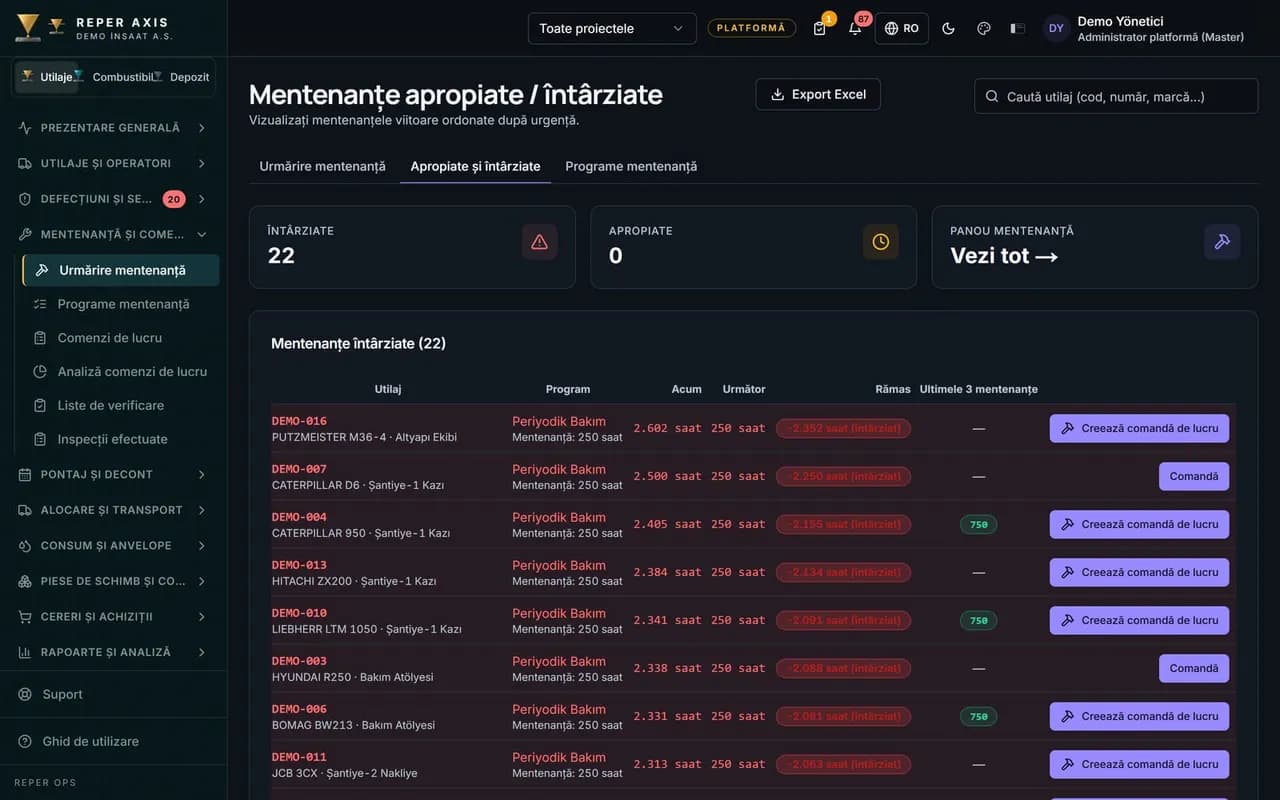The width and height of the screenshot is (1280, 800).
Task: Toggle dark mode moon icon
Action: click(948, 28)
